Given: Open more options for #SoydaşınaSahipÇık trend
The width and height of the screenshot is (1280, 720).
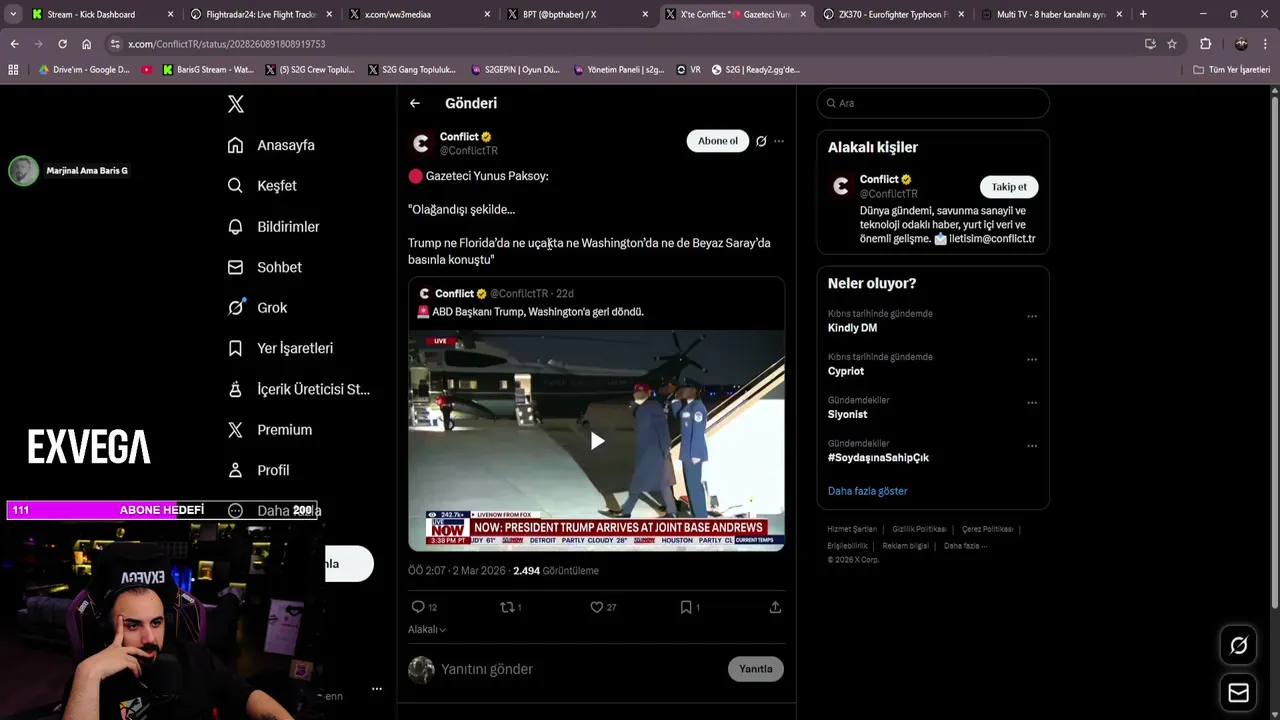Looking at the screenshot, I should tap(1032, 445).
